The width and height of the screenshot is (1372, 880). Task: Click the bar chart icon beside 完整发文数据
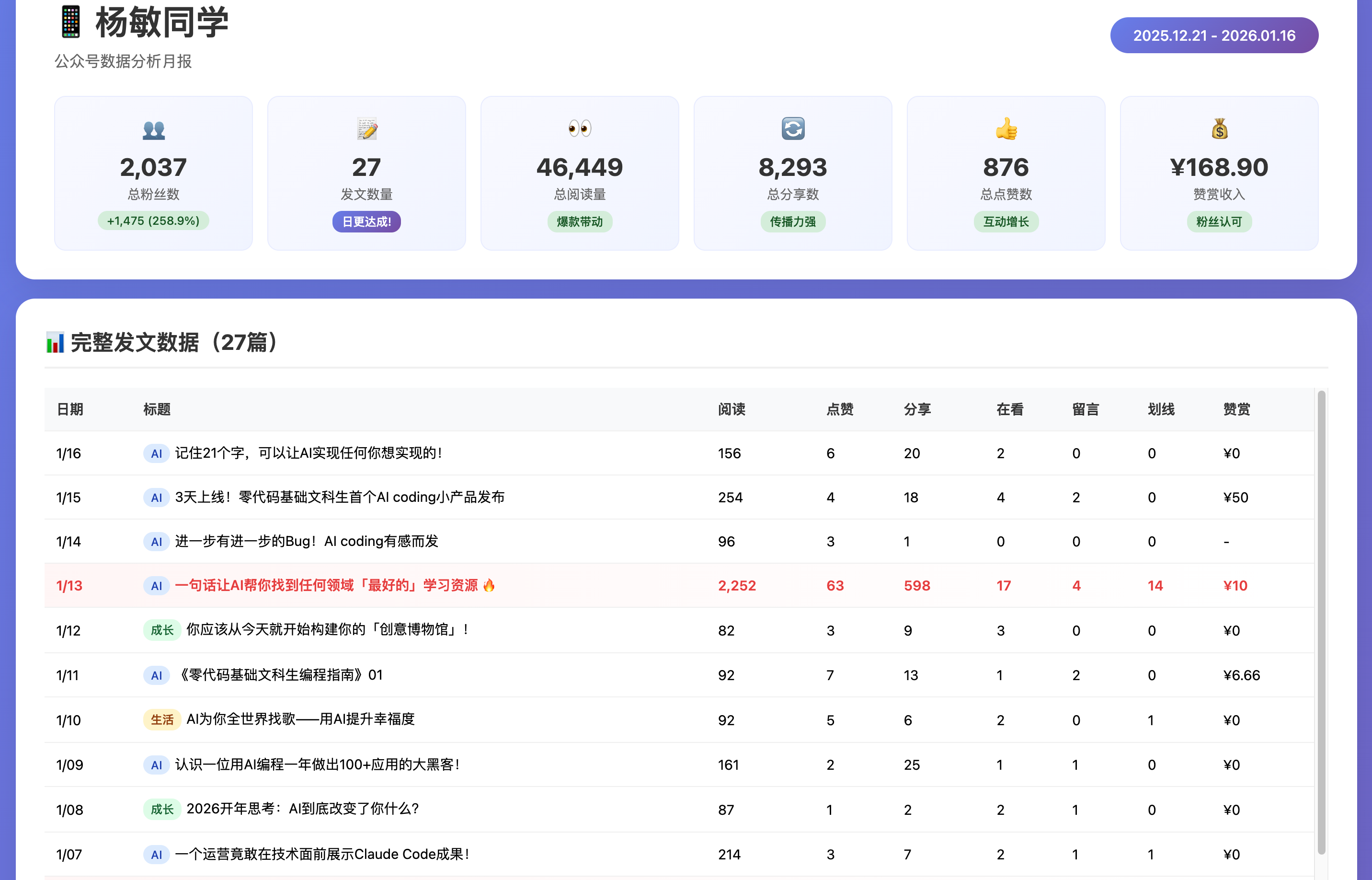(56, 343)
